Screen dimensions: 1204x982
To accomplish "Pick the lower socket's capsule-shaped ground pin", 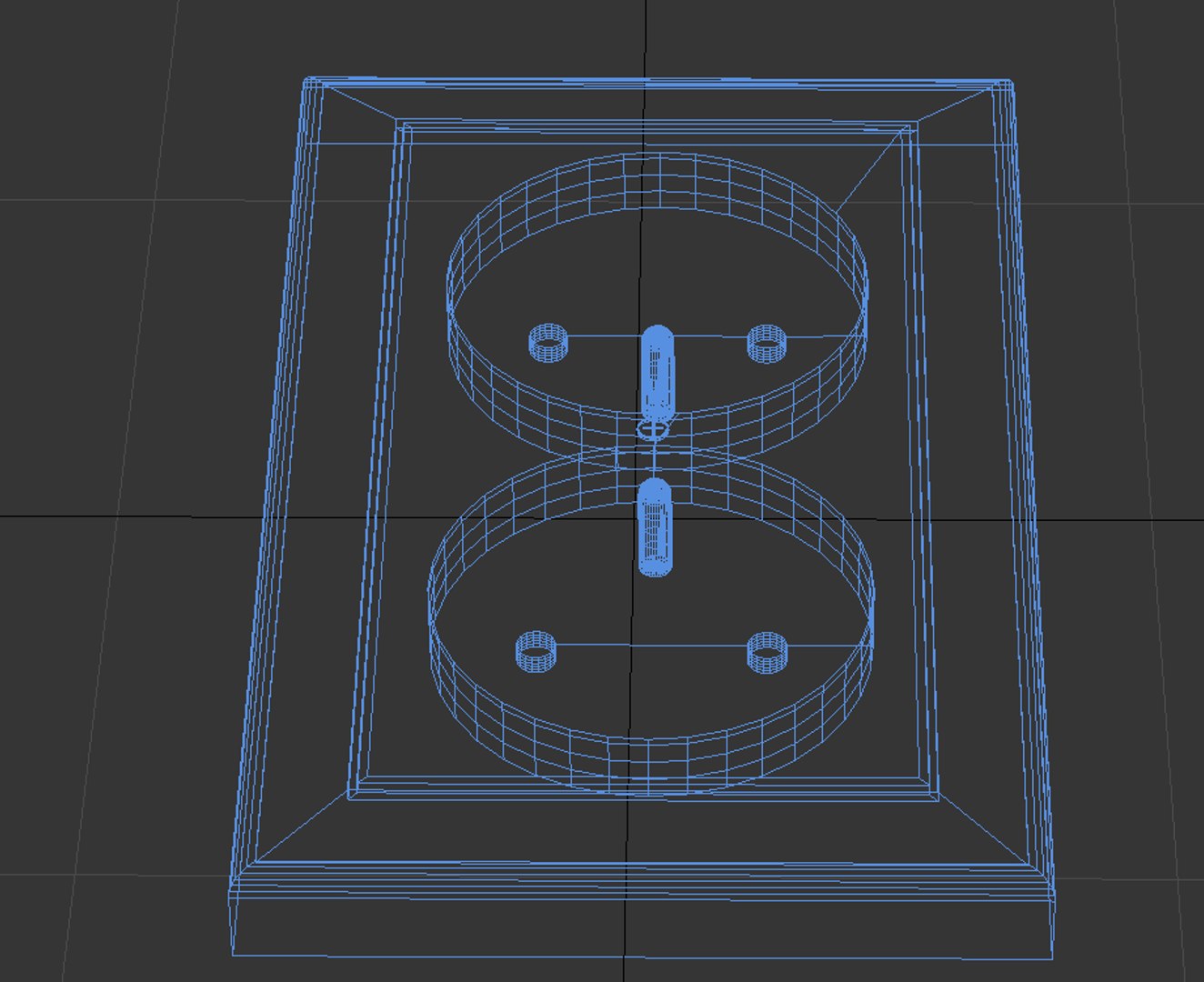I will [655, 527].
